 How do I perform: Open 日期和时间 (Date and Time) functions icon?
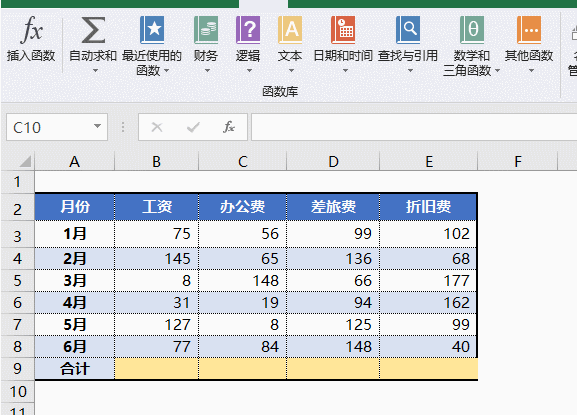[x=343, y=30]
